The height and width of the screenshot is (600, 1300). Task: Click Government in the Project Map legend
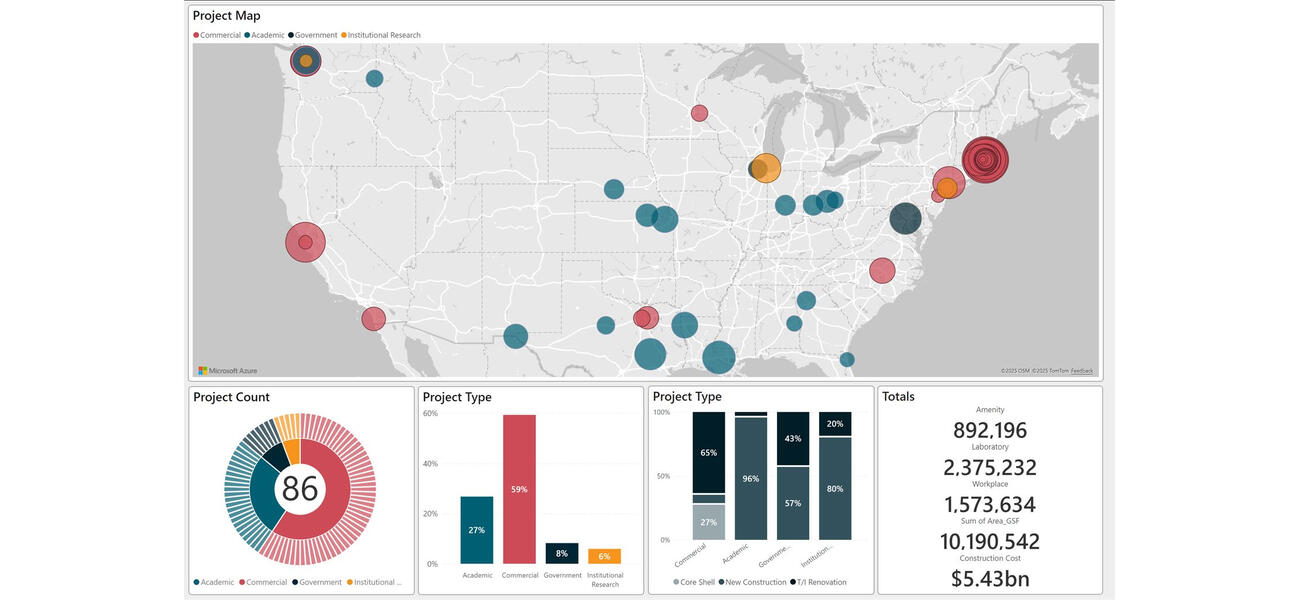(315, 35)
